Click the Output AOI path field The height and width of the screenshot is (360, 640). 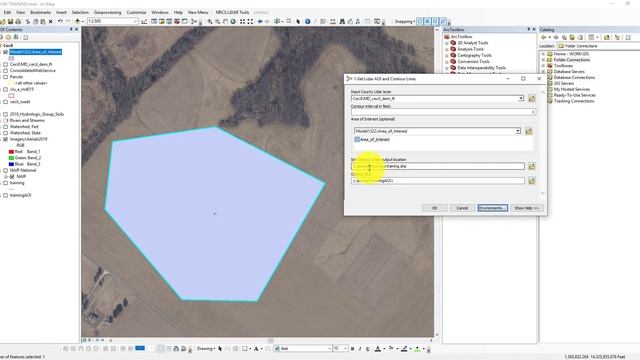[438, 180]
